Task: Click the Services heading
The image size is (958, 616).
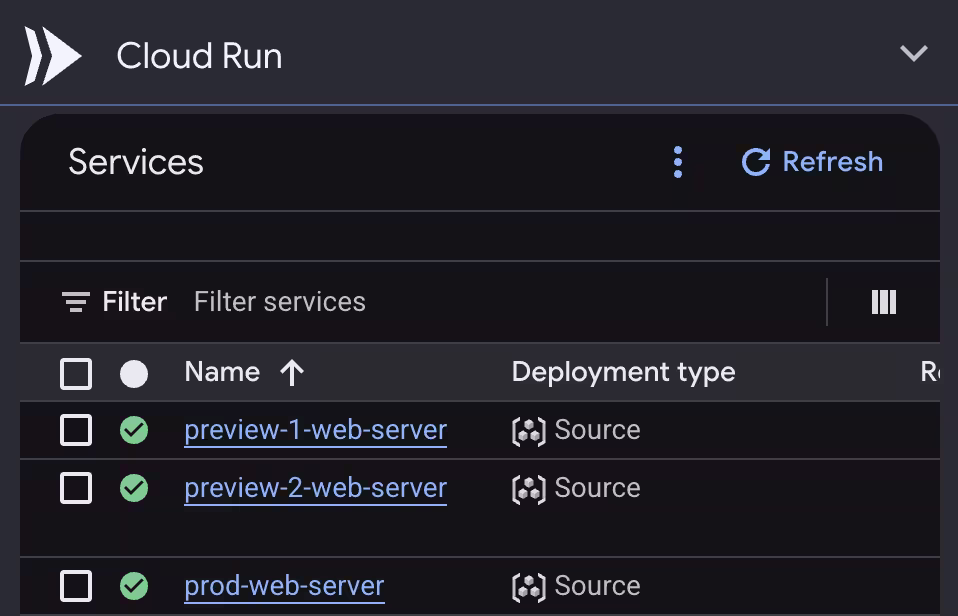Action: [136, 162]
